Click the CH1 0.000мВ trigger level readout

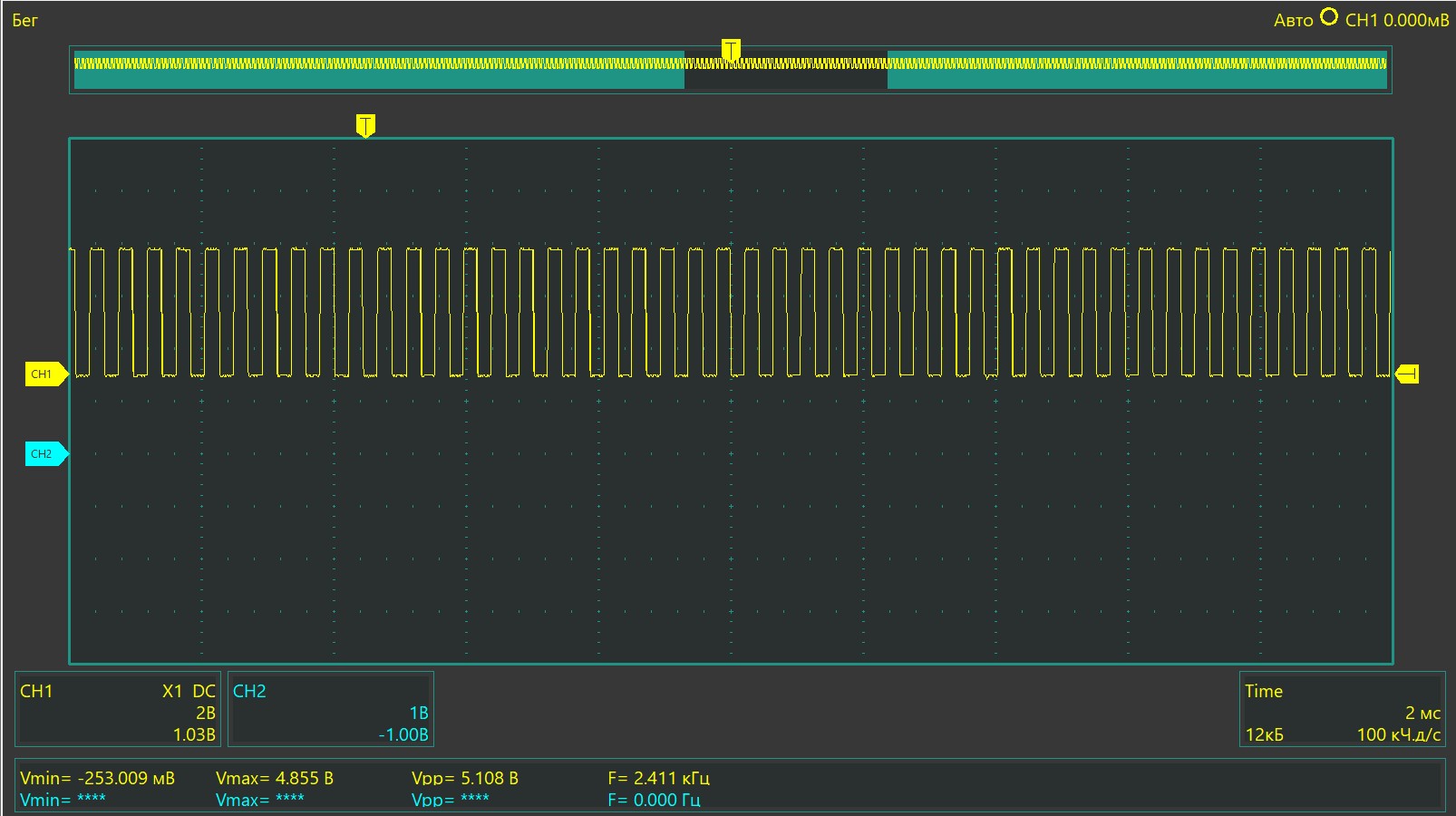pos(1397,20)
